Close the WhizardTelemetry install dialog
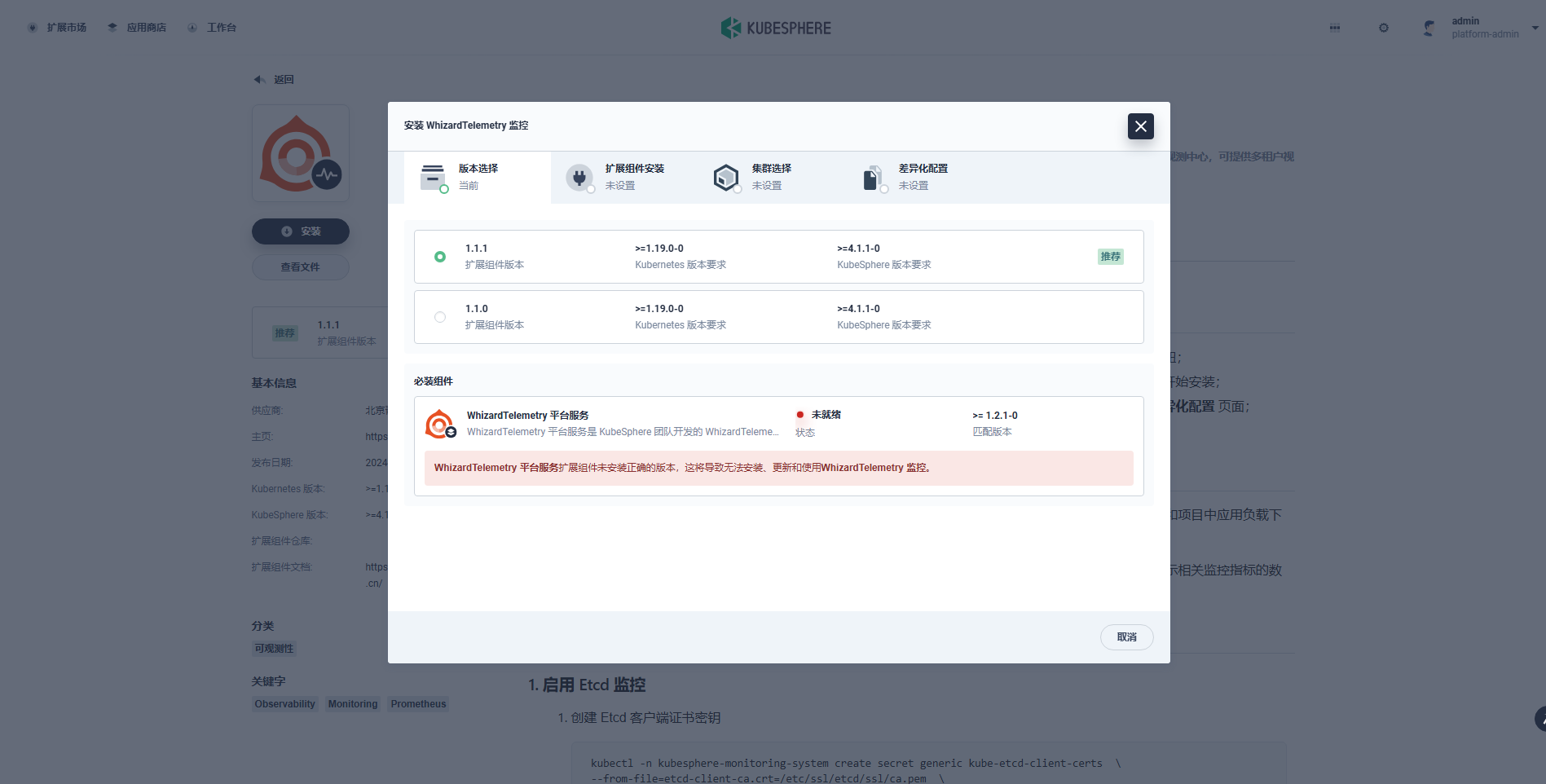The height and width of the screenshot is (784, 1546). point(1140,126)
